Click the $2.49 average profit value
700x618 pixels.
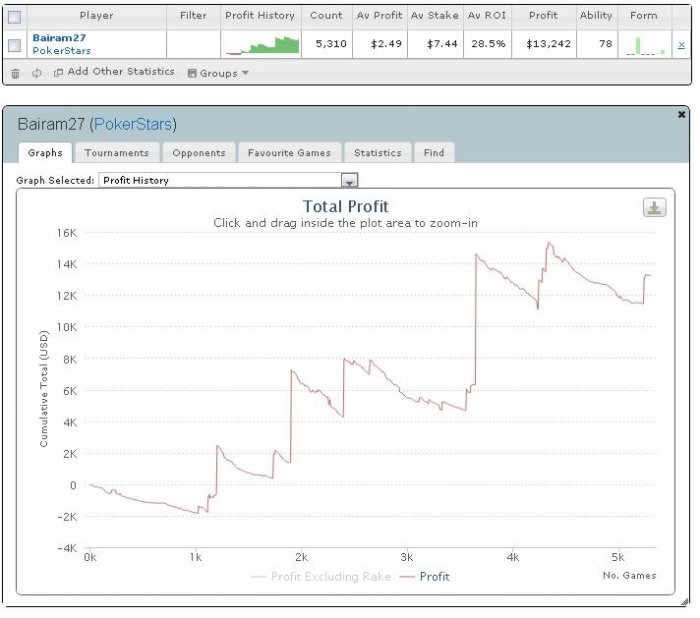coord(386,44)
